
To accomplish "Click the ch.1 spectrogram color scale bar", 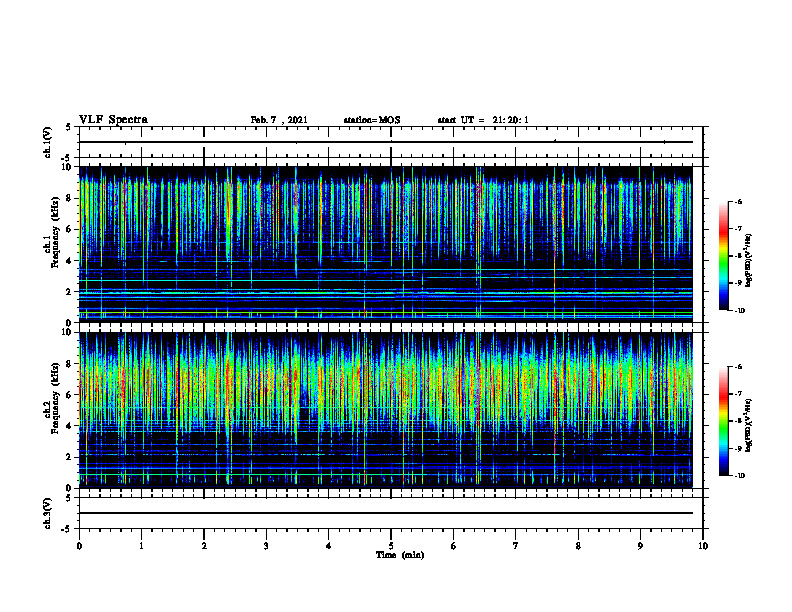I will point(723,256).
